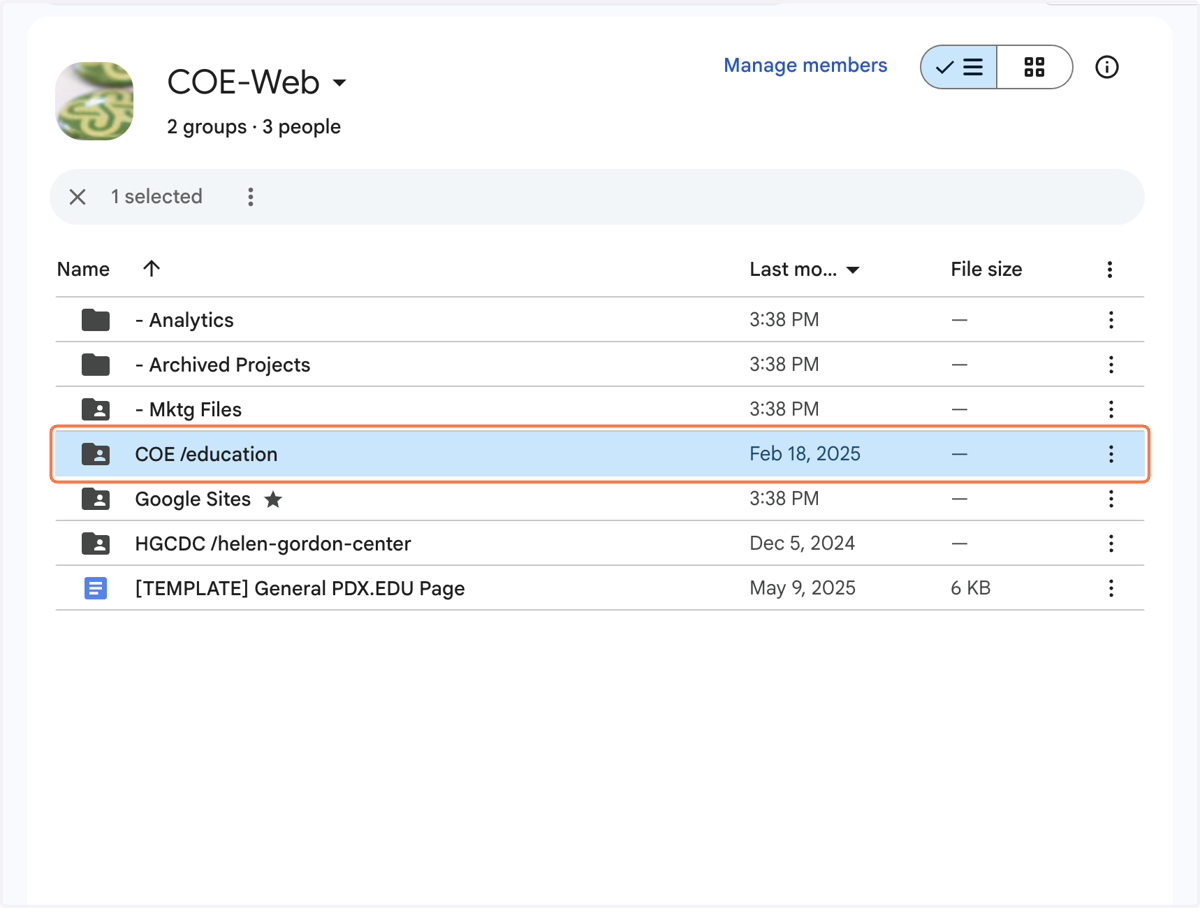Viewport: 1200px width, 908px height.
Task: Clear the current selection with X
Action: 77,197
